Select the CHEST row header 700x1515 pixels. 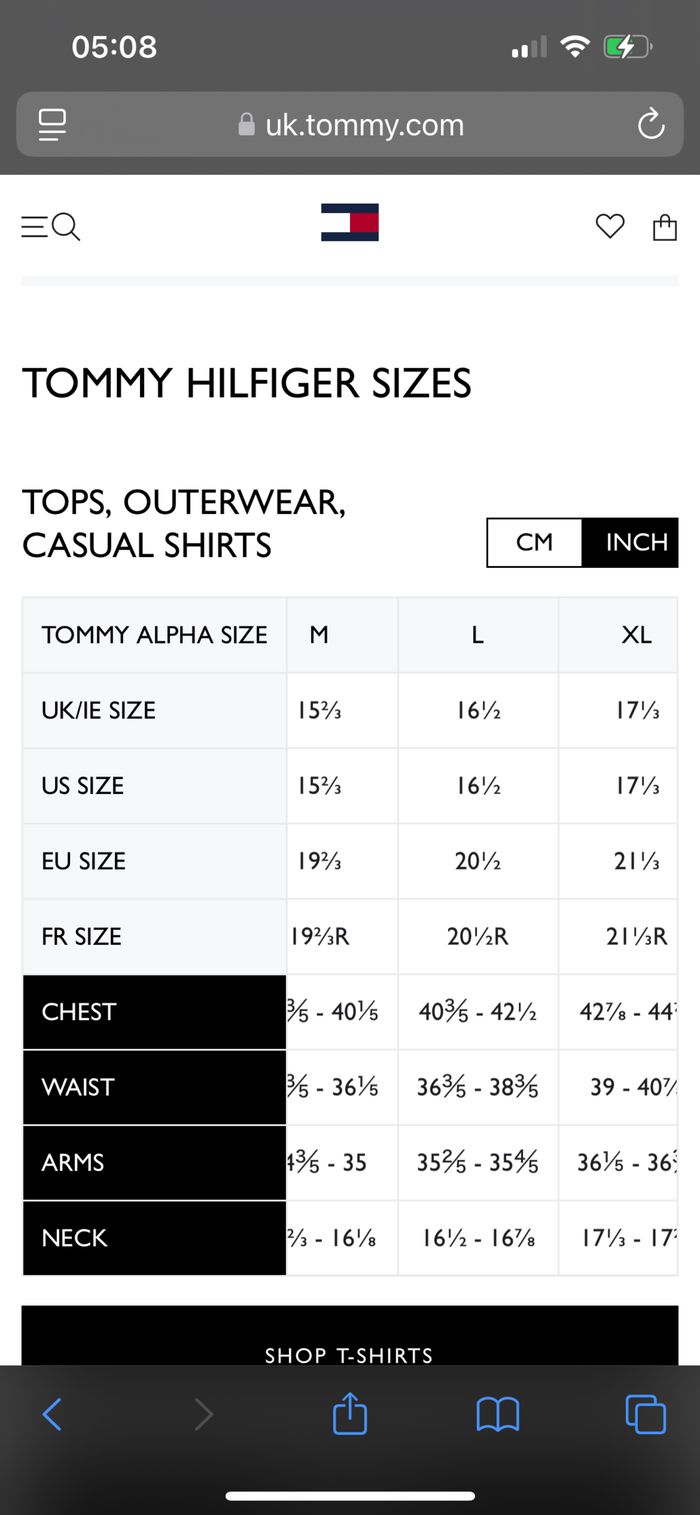click(x=154, y=1012)
